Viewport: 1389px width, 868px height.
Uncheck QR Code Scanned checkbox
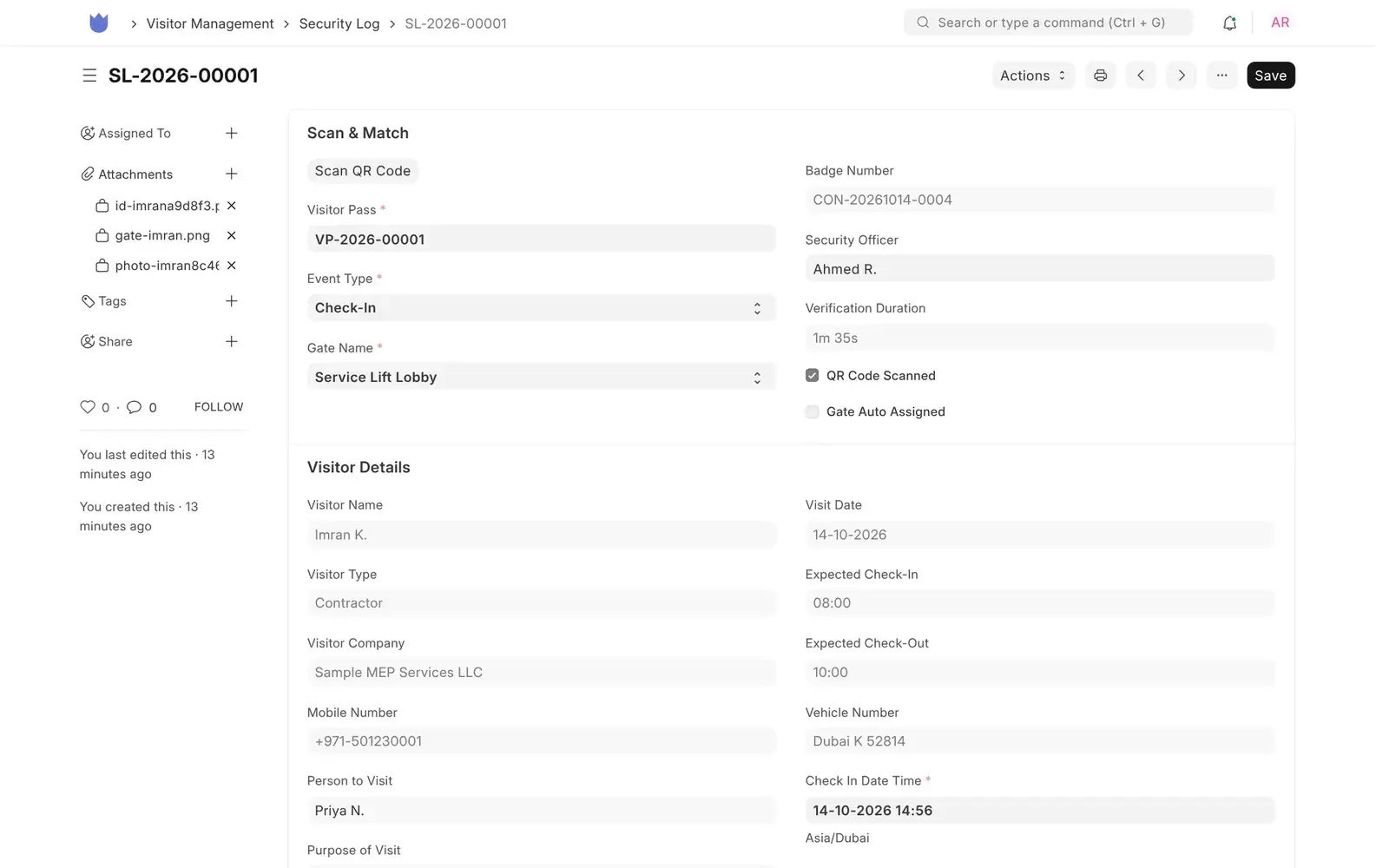click(x=812, y=376)
